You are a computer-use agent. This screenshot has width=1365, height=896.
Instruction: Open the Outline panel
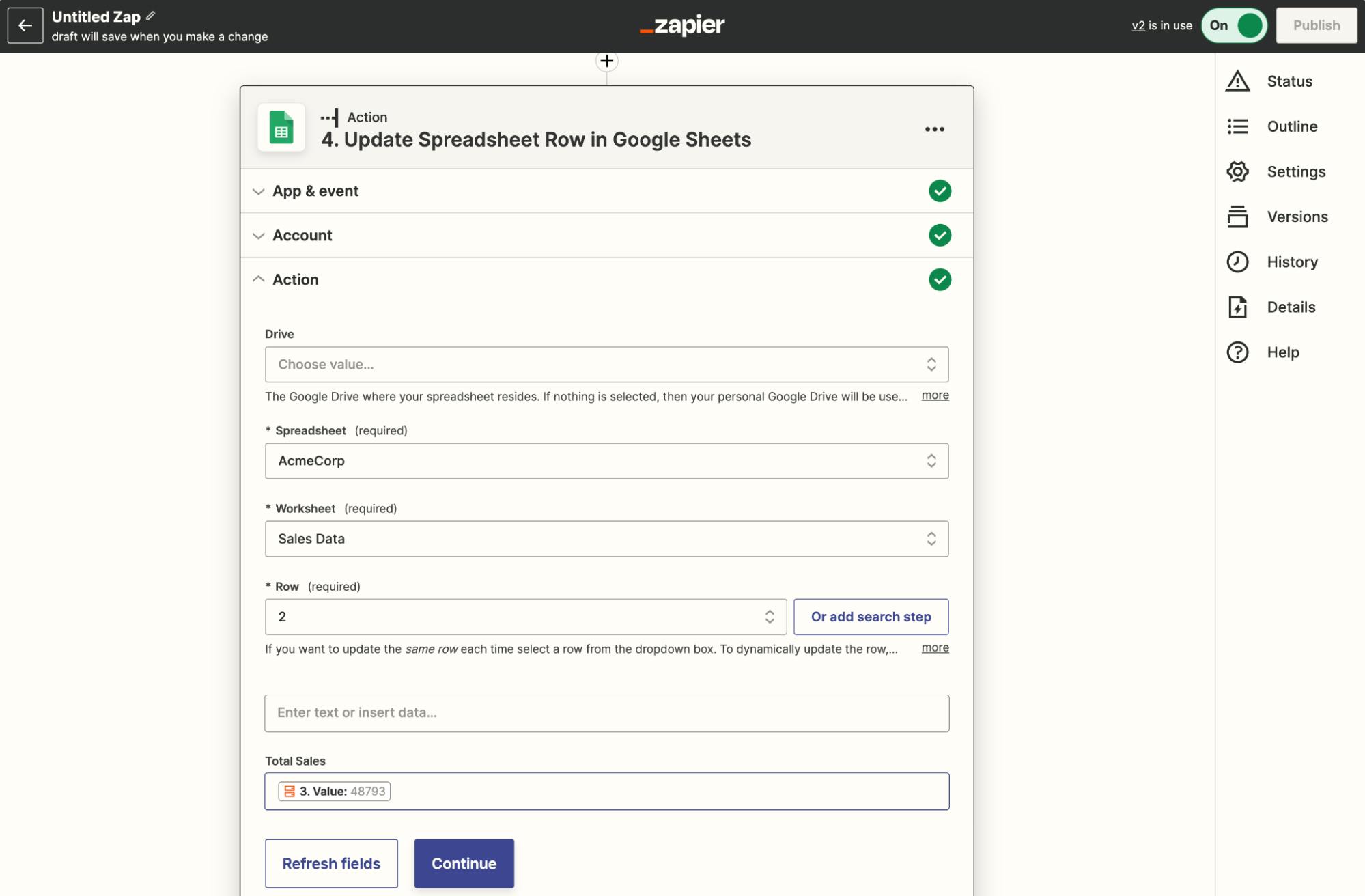click(x=1292, y=126)
